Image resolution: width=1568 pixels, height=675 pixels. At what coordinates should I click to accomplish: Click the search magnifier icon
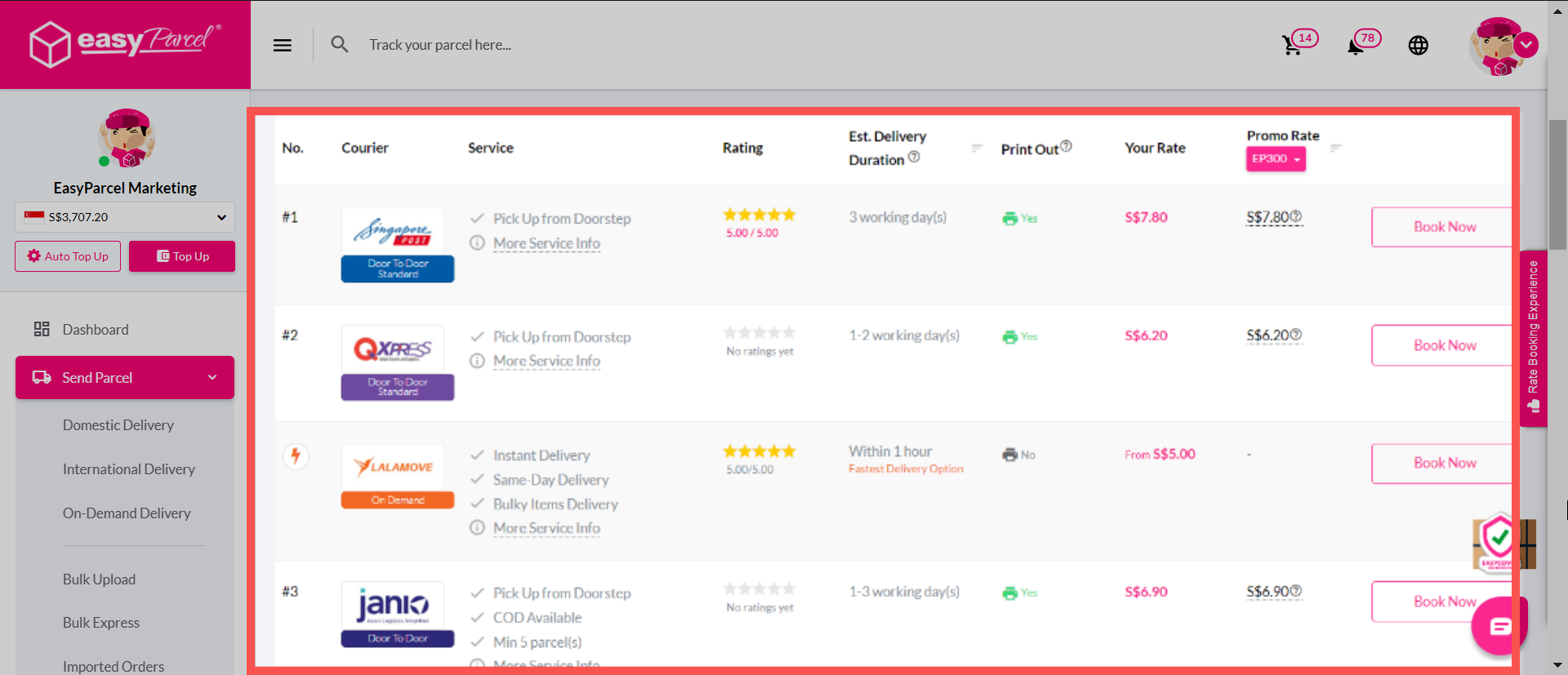pyautogui.click(x=340, y=44)
